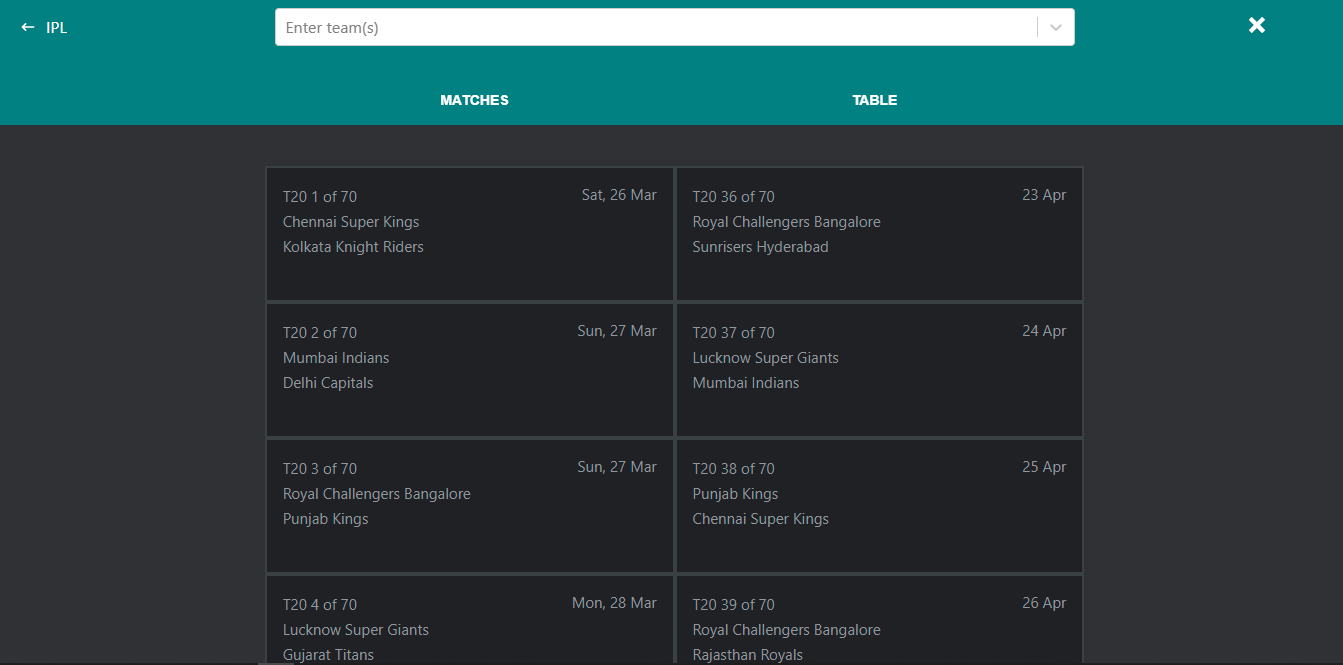This screenshot has width=1343, height=665.
Task: Click Sunrisers Hyderabad team name
Action: 760,246
